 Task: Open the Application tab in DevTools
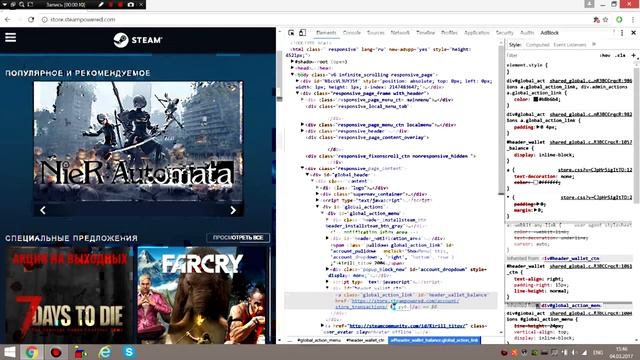pos(476,33)
